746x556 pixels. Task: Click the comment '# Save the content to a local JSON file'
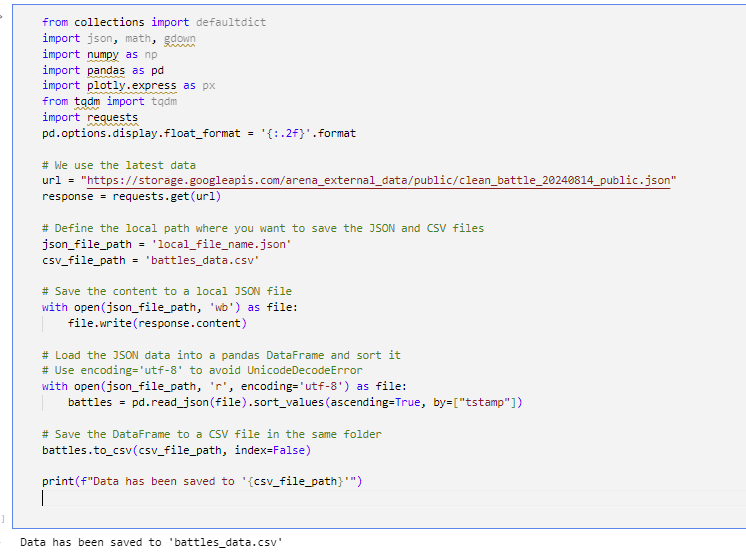167,292
